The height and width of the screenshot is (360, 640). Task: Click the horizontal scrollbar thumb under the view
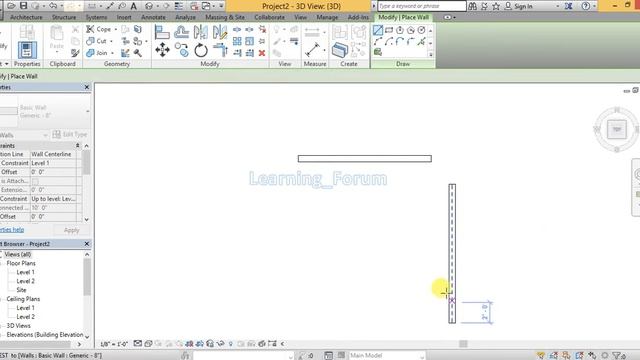(x=463, y=344)
